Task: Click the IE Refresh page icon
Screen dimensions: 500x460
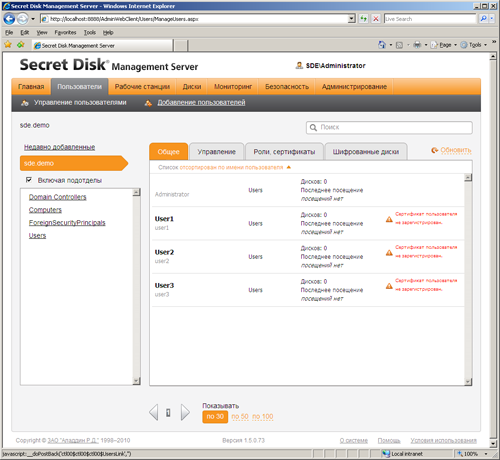Action: pos(363,19)
